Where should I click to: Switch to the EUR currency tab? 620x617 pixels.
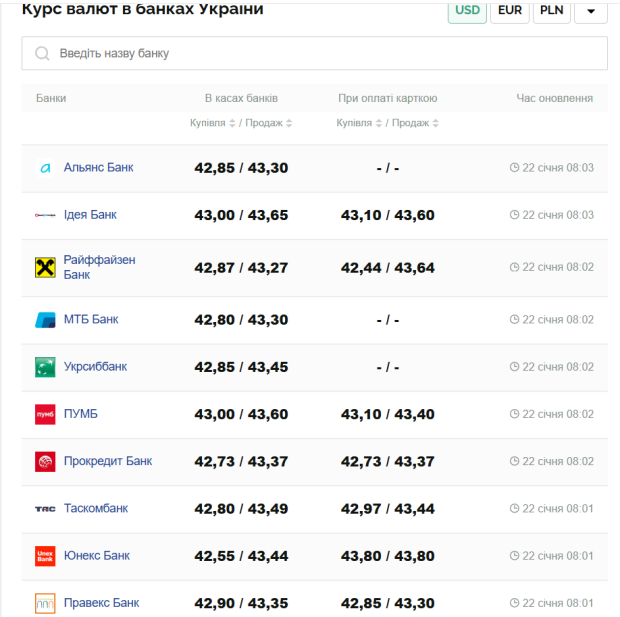(510, 11)
